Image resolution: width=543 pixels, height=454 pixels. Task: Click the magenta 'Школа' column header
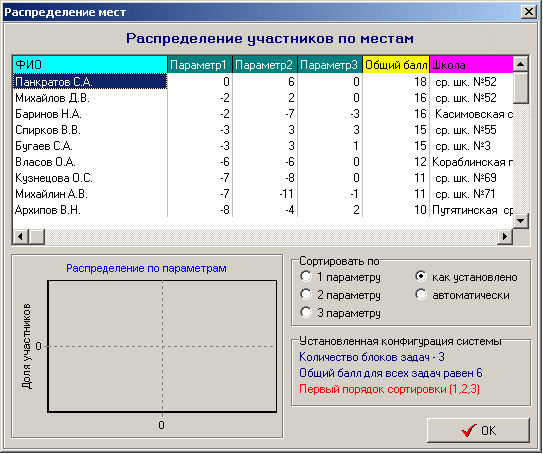point(471,65)
